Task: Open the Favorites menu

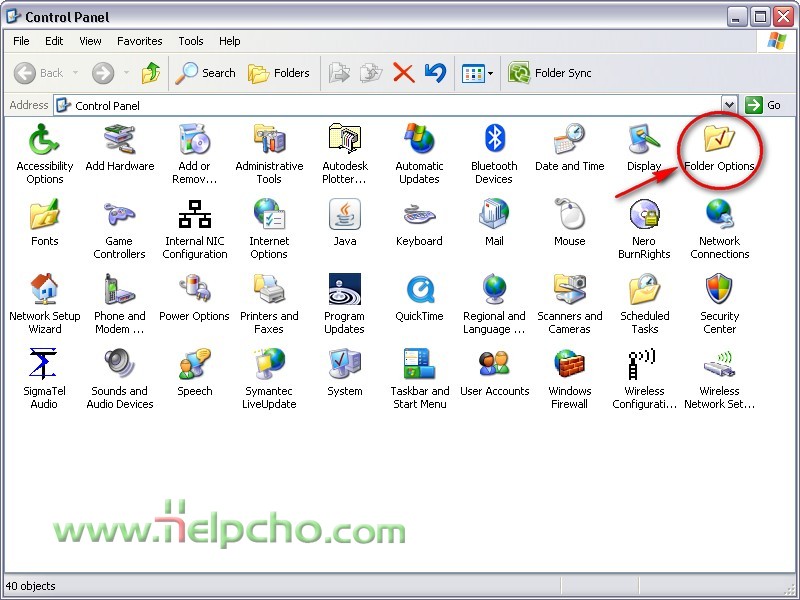Action: coord(139,41)
